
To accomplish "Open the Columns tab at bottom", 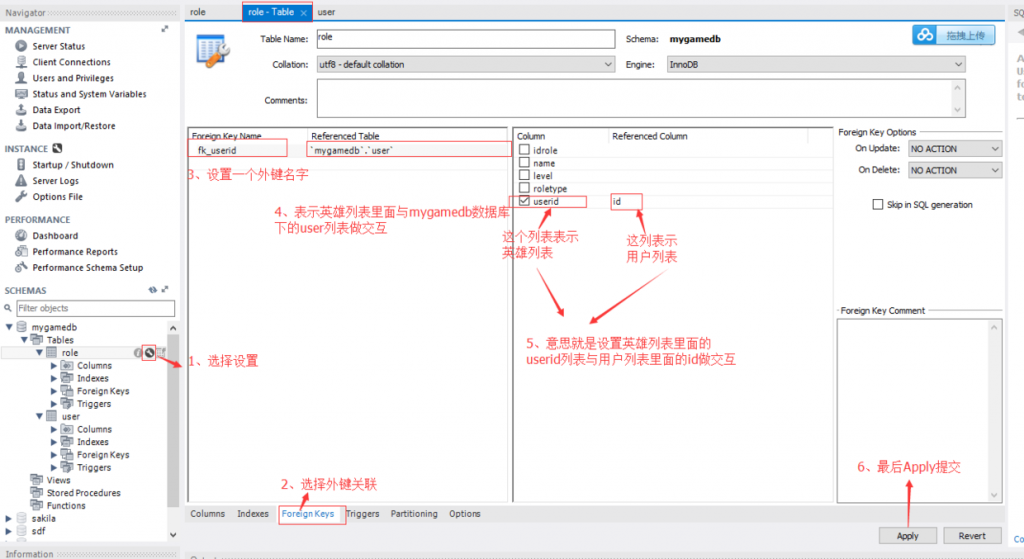I will coord(208,514).
